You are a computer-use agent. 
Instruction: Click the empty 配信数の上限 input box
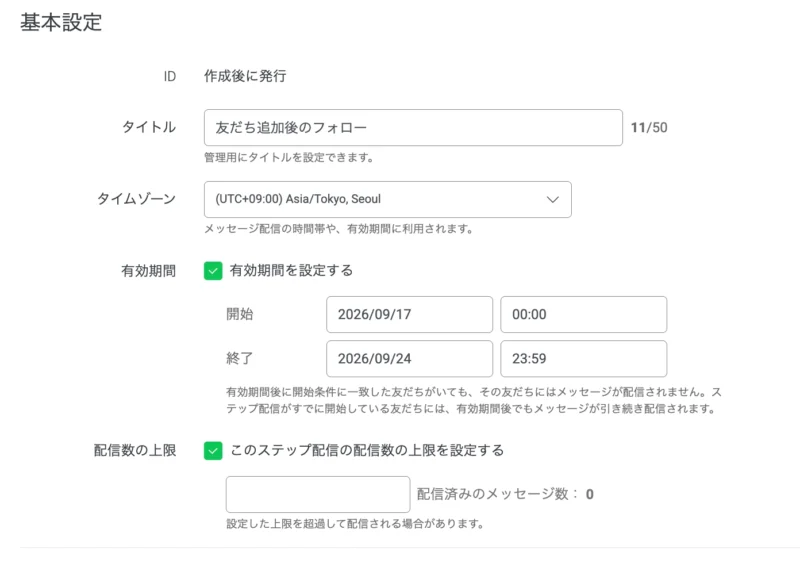pyautogui.click(x=318, y=494)
